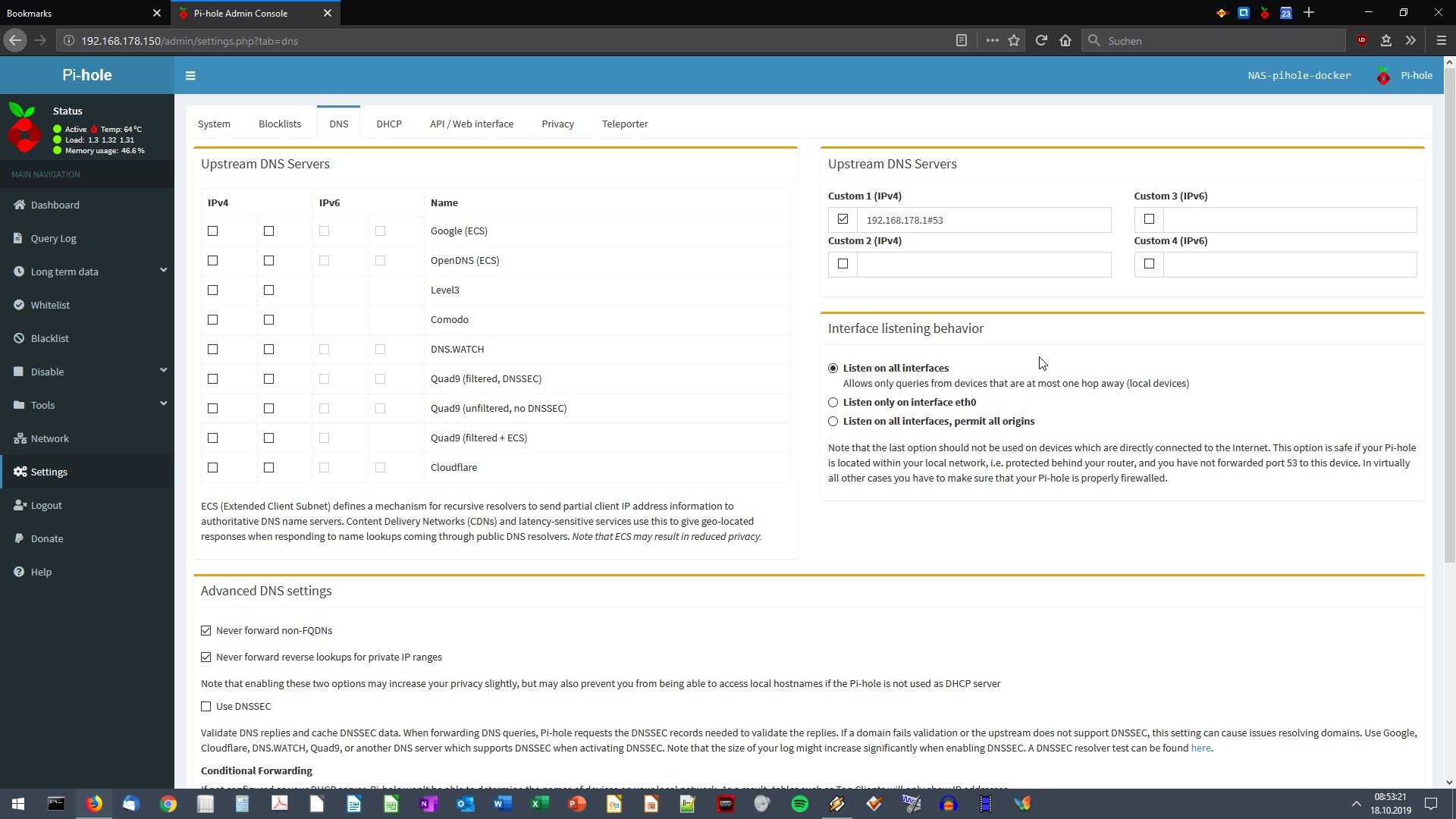The width and height of the screenshot is (1456, 819).
Task: Select Listen on all interfaces, permit all origins
Action: click(833, 422)
